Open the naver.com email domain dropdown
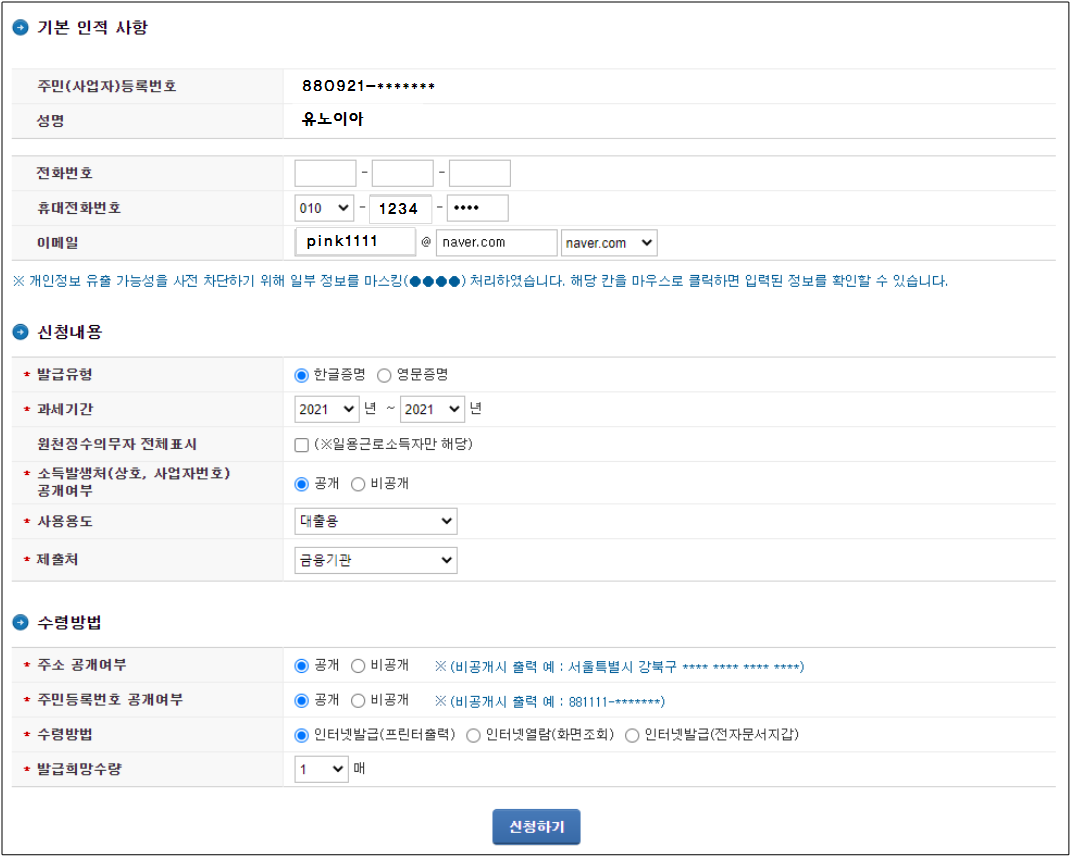This screenshot has height=856, width=1070. click(x=608, y=242)
